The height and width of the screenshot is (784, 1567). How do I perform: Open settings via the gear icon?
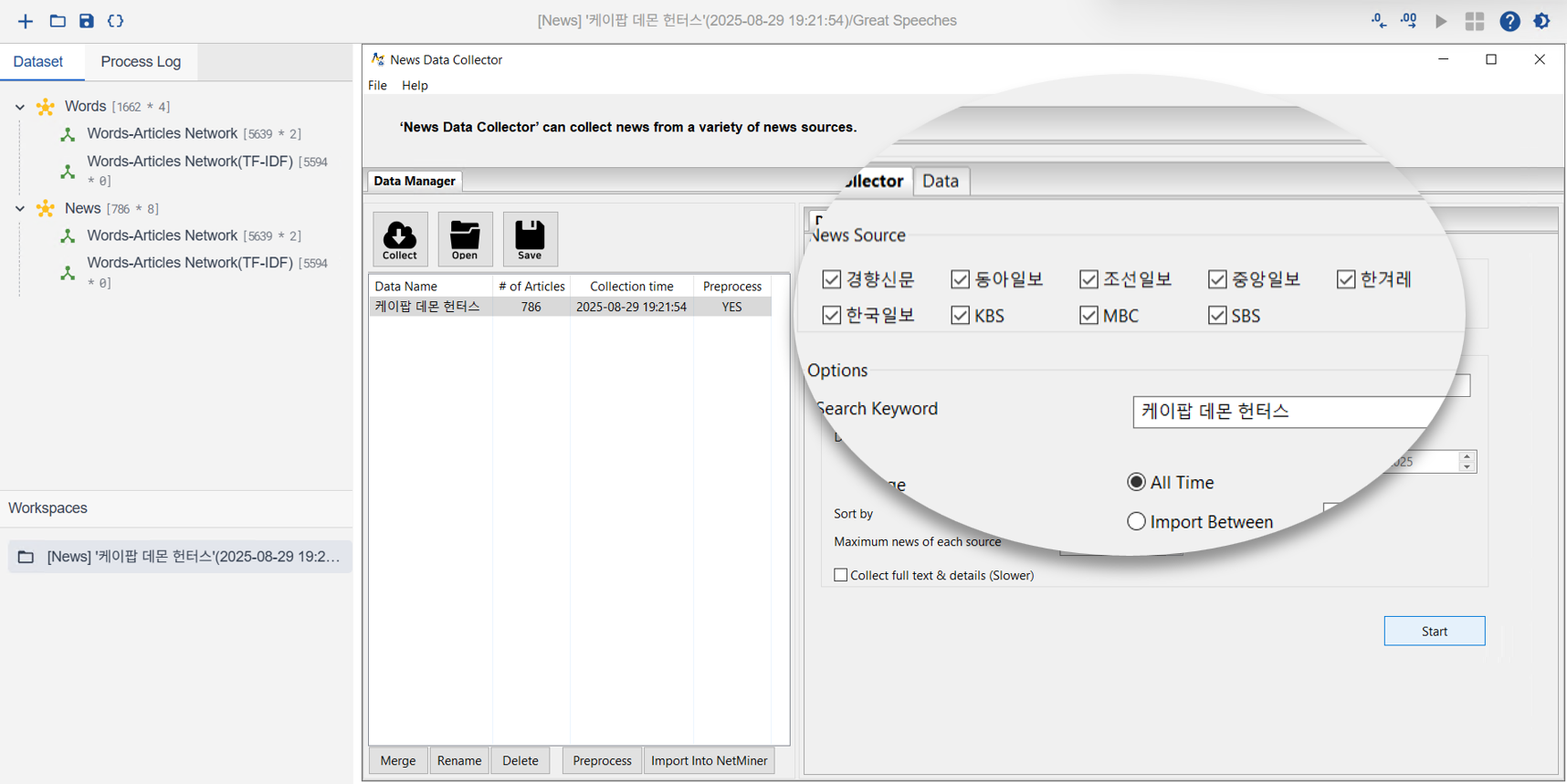click(x=1542, y=21)
